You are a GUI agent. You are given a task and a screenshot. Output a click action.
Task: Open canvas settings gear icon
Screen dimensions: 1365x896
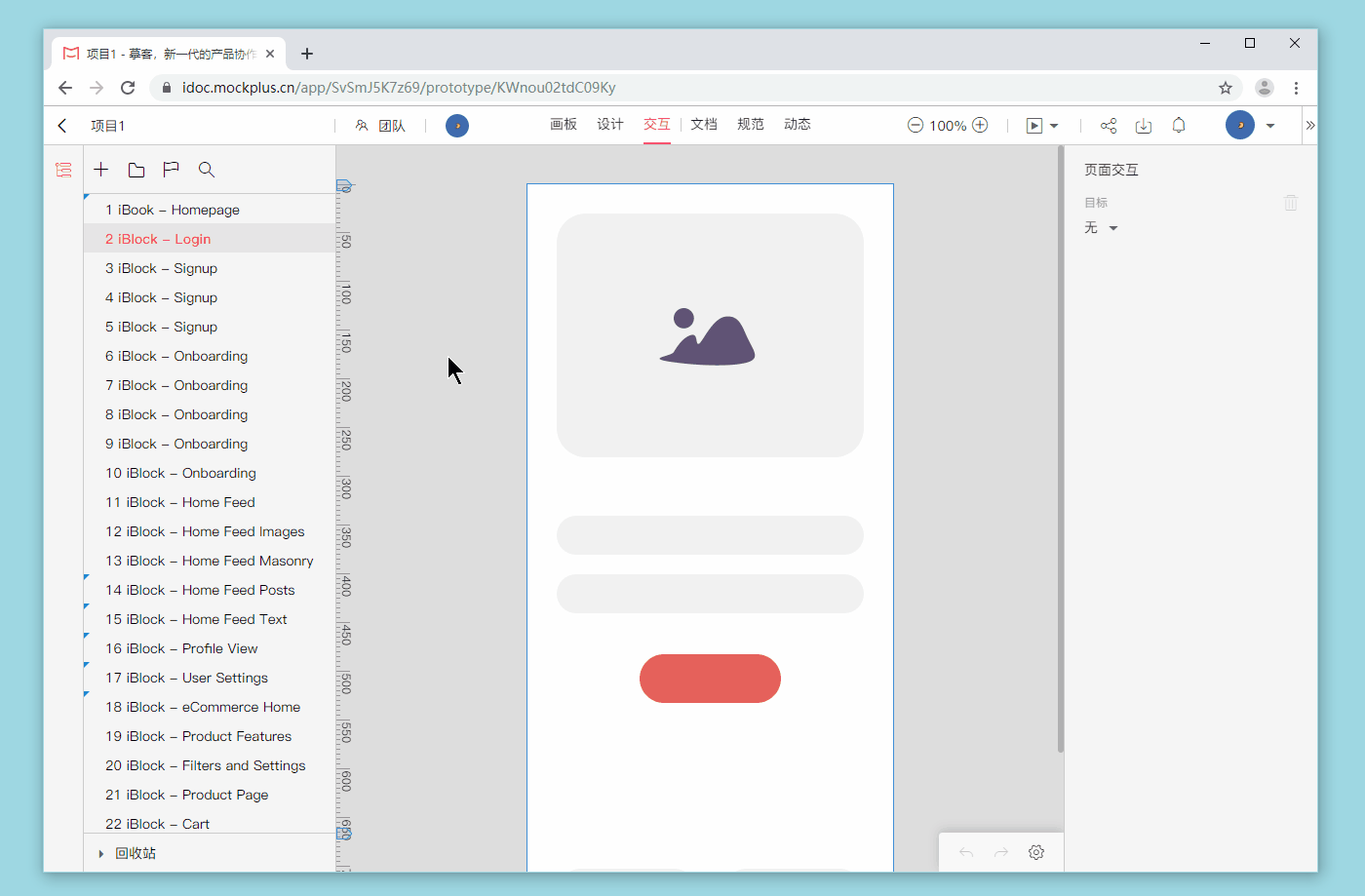(1036, 852)
